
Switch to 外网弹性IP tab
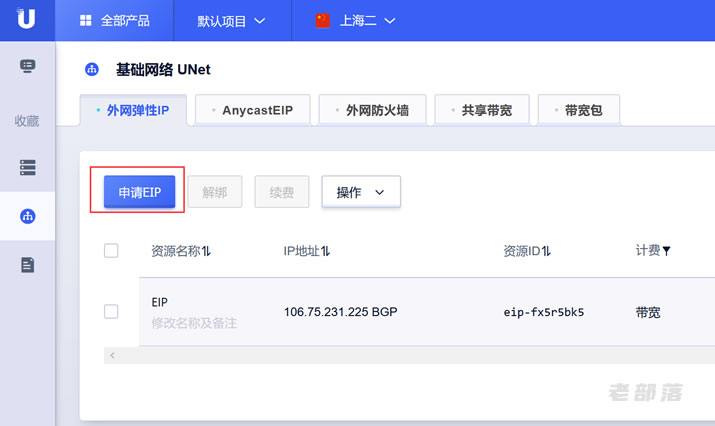pos(133,110)
